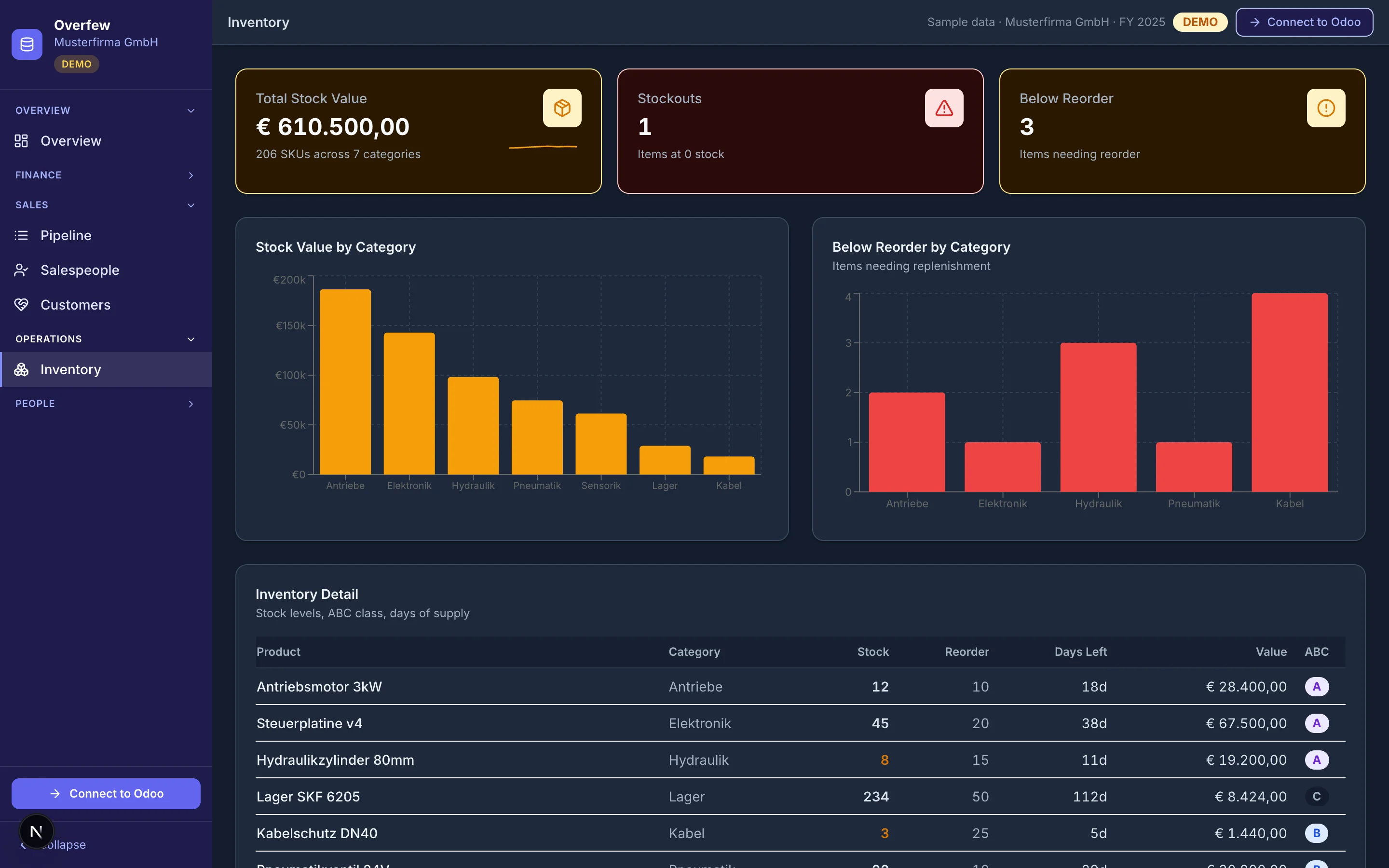Viewport: 1389px width, 868px height.
Task: Open the round N dev tools indicator
Action: pyautogui.click(x=36, y=831)
